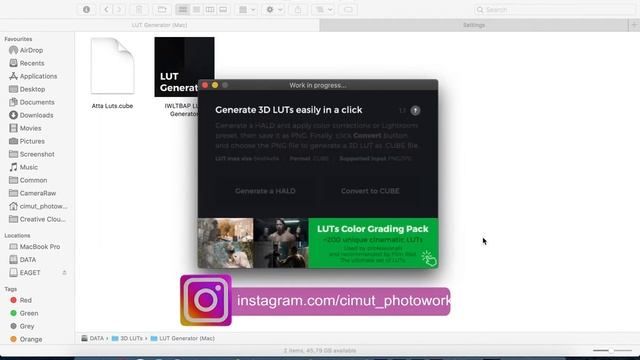Minimize the Work in progress dialog

click(x=215, y=85)
